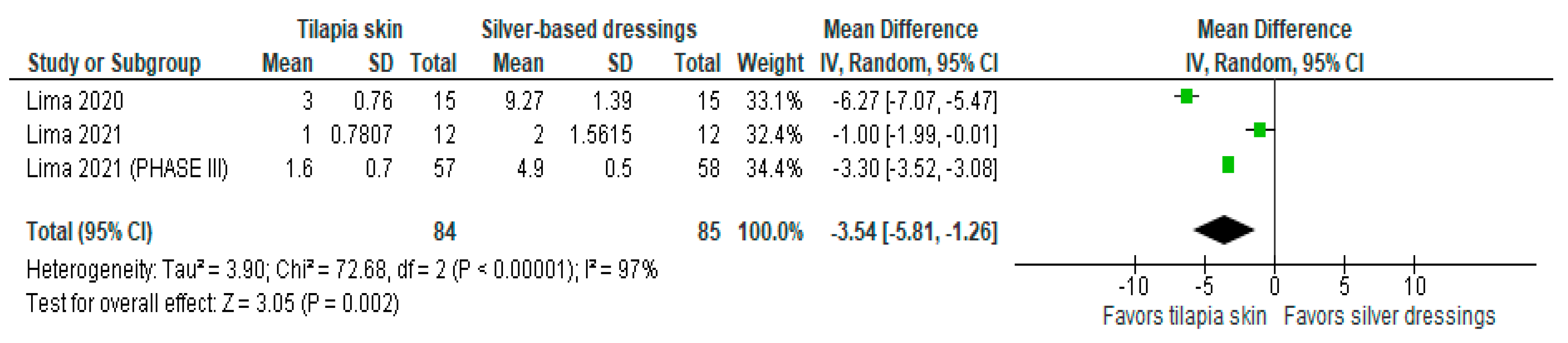Click the Lima 2021 (PHASE III) green marker
This screenshot has height=343, width=1568.
(1228, 165)
